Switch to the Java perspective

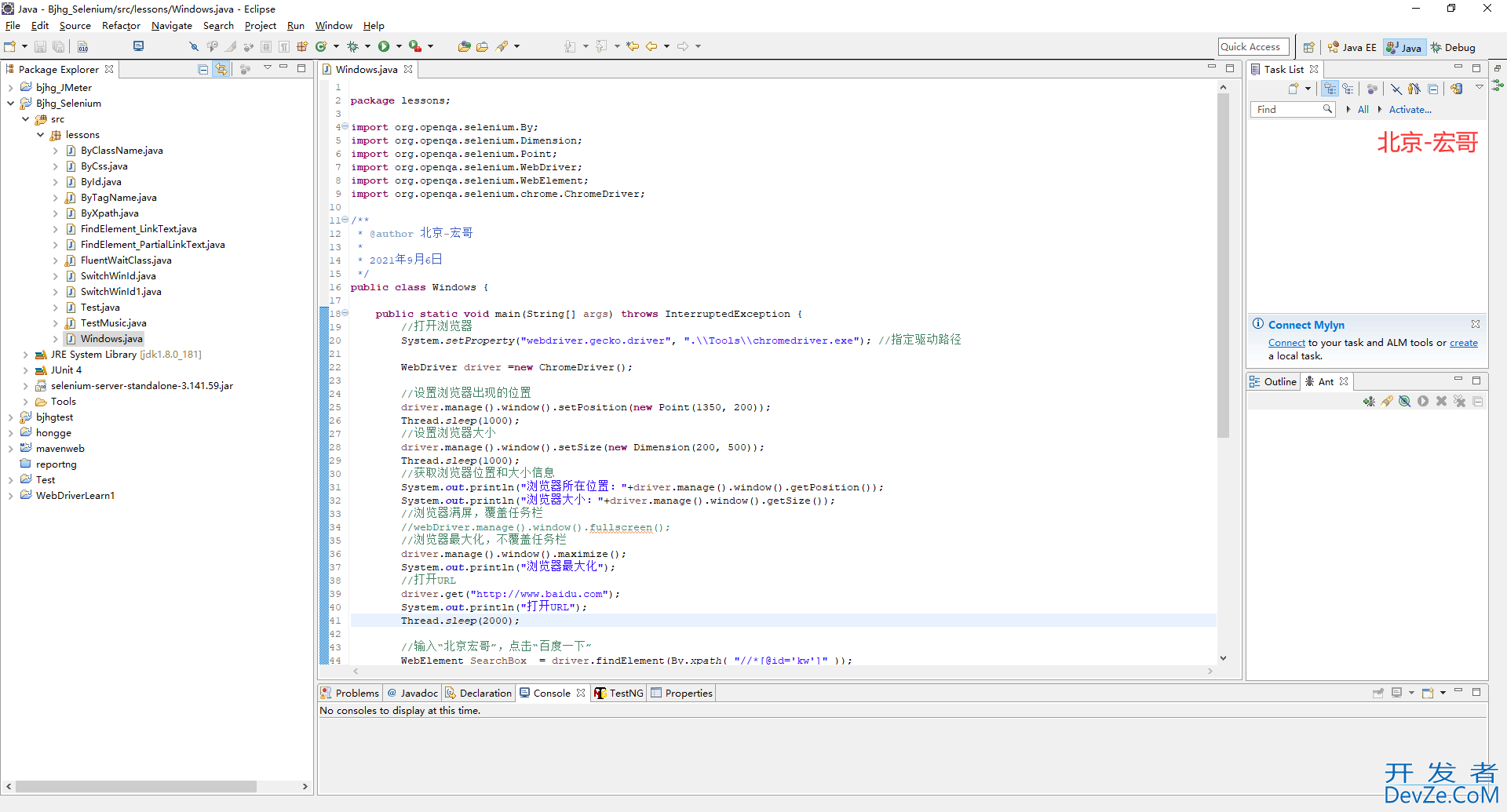pyautogui.click(x=1404, y=47)
